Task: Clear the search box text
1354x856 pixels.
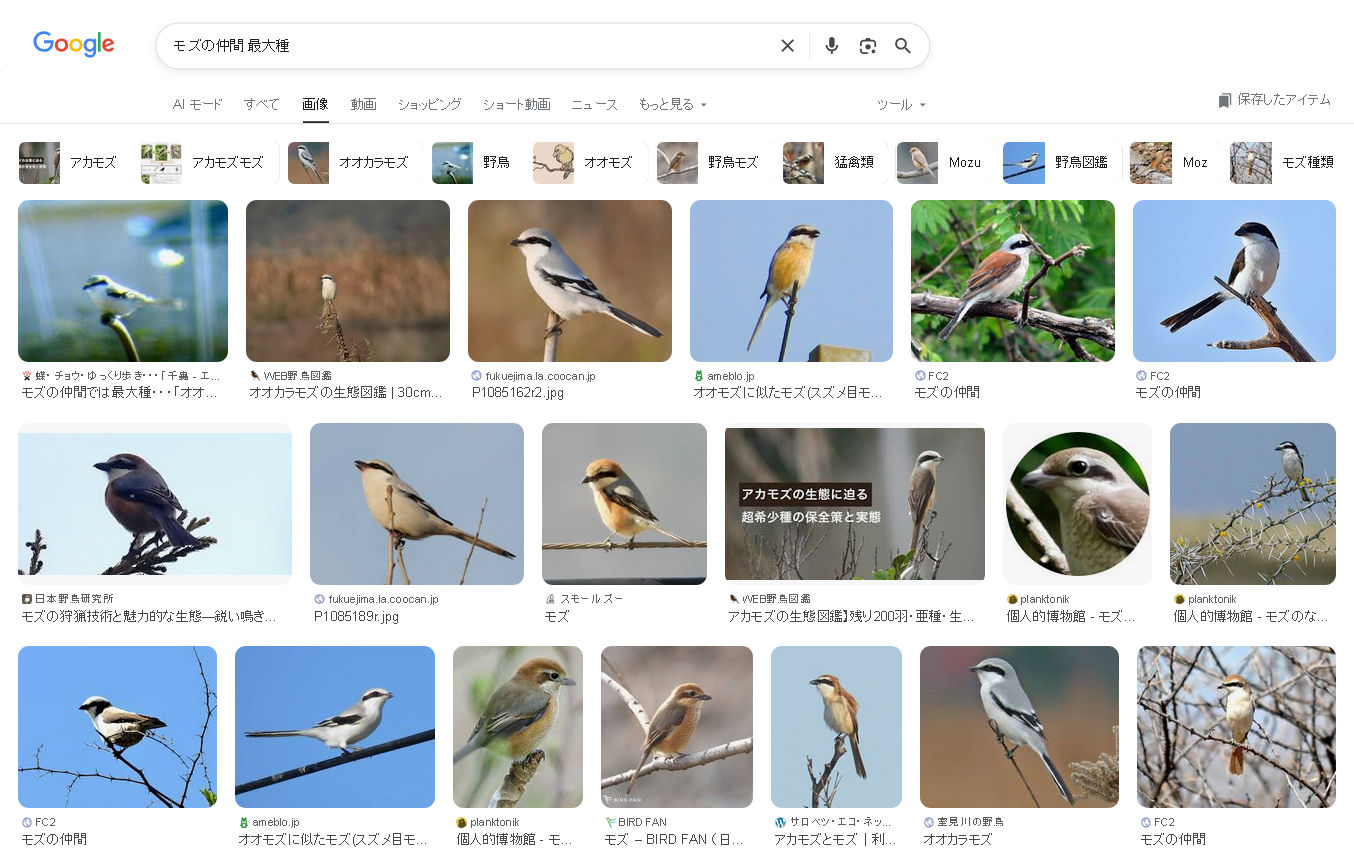Action: click(x=787, y=46)
